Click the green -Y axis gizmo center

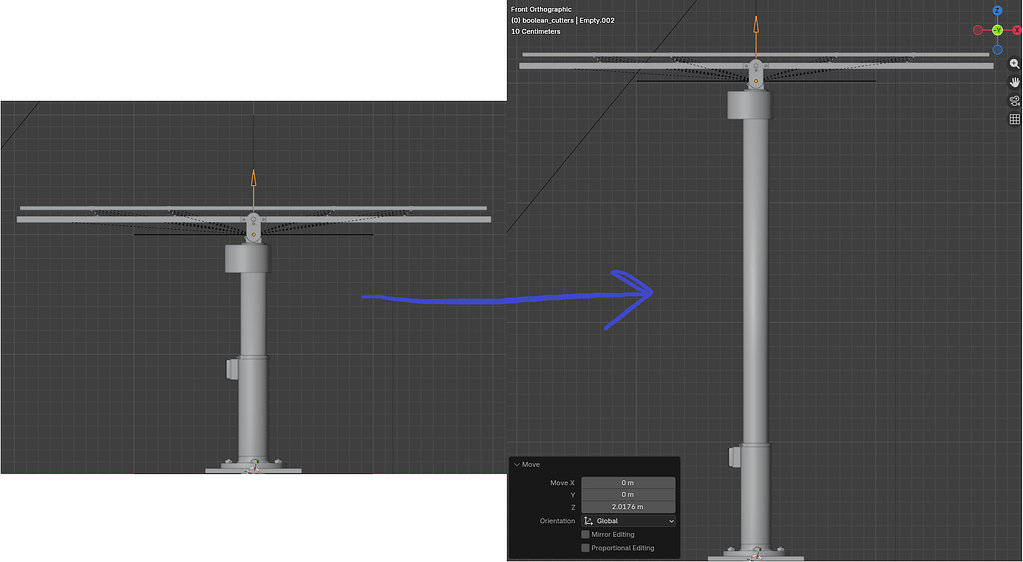(997, 30)
